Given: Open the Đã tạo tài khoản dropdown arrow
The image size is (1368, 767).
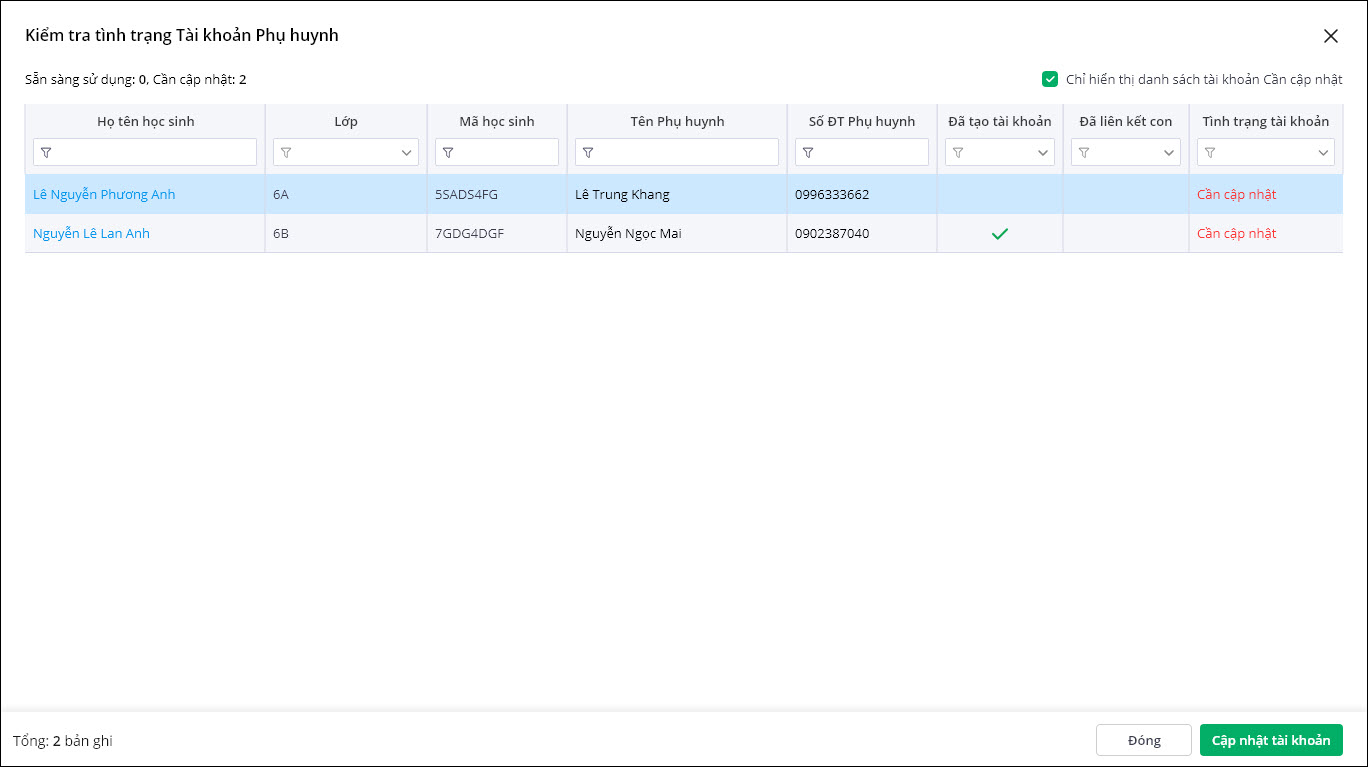Looking at the screenshot, I should click(x=1043, y=153).
